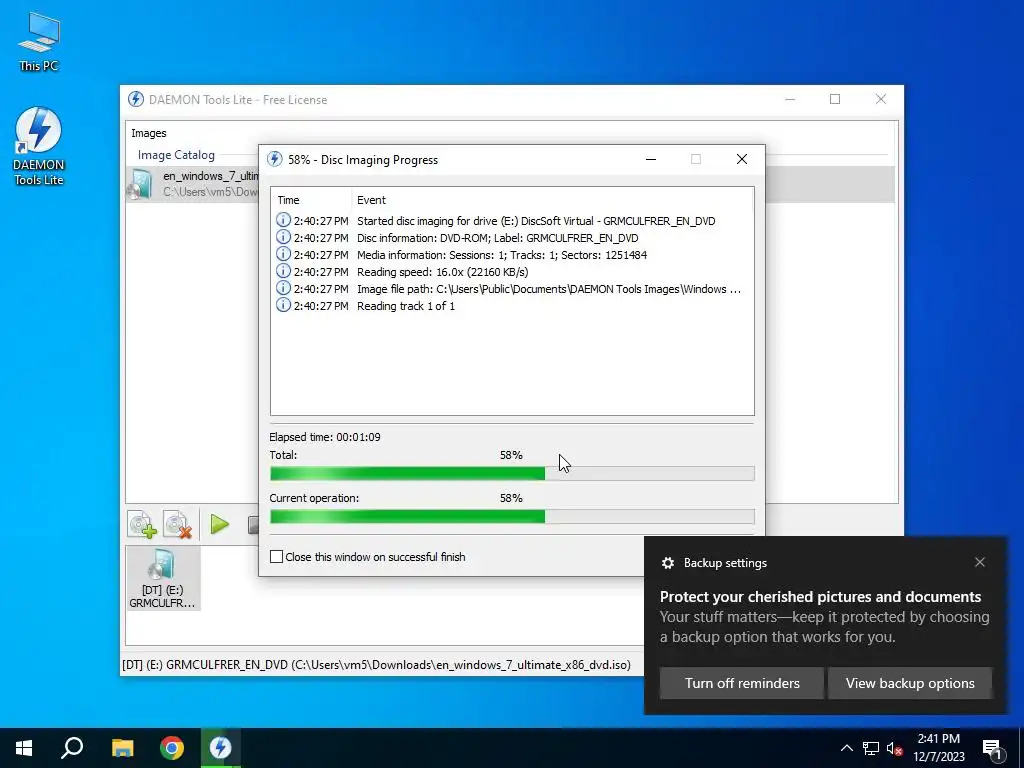This screenshot has height=768, width=1024.
Task: Click the Elapsed time: 00:01:09 text
Action: pyautogui.click(x=325, y=437)
